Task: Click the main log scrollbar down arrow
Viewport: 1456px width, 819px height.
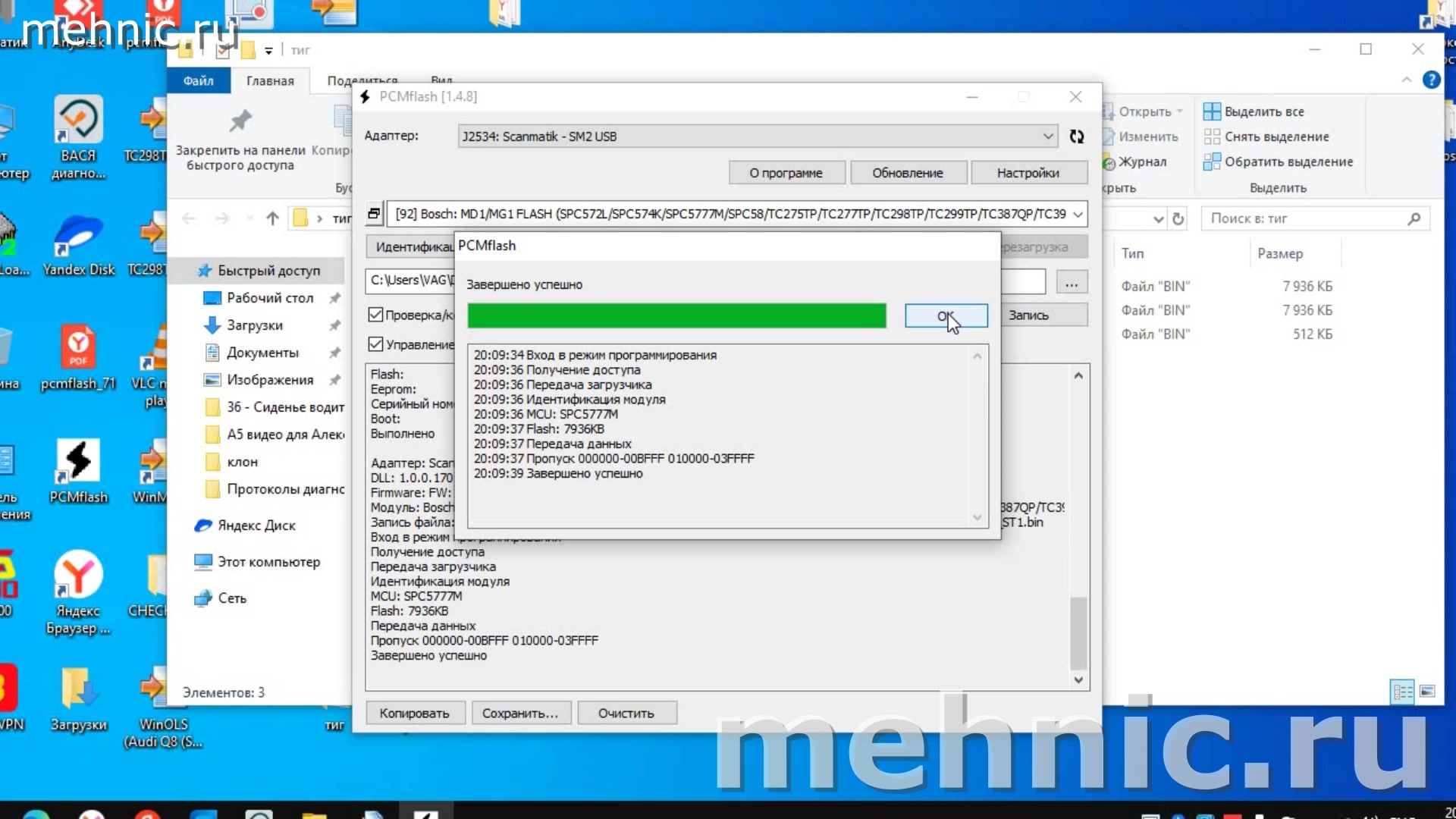Action: click(1078, 680)
